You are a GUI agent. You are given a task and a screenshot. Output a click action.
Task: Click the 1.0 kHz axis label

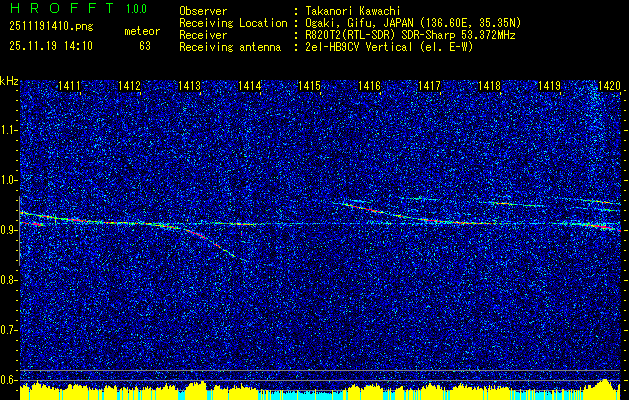(8, 180)
